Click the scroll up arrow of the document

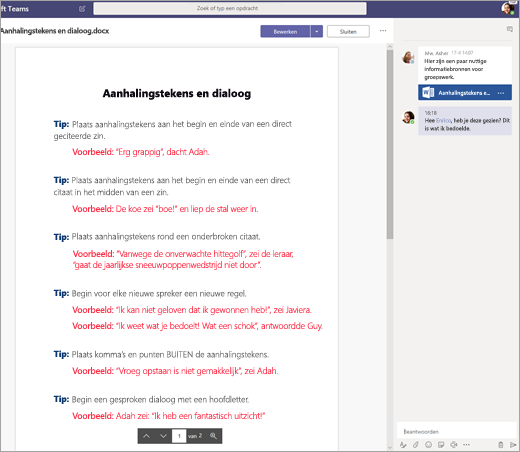pyautogui.click(x=390, y=46)
